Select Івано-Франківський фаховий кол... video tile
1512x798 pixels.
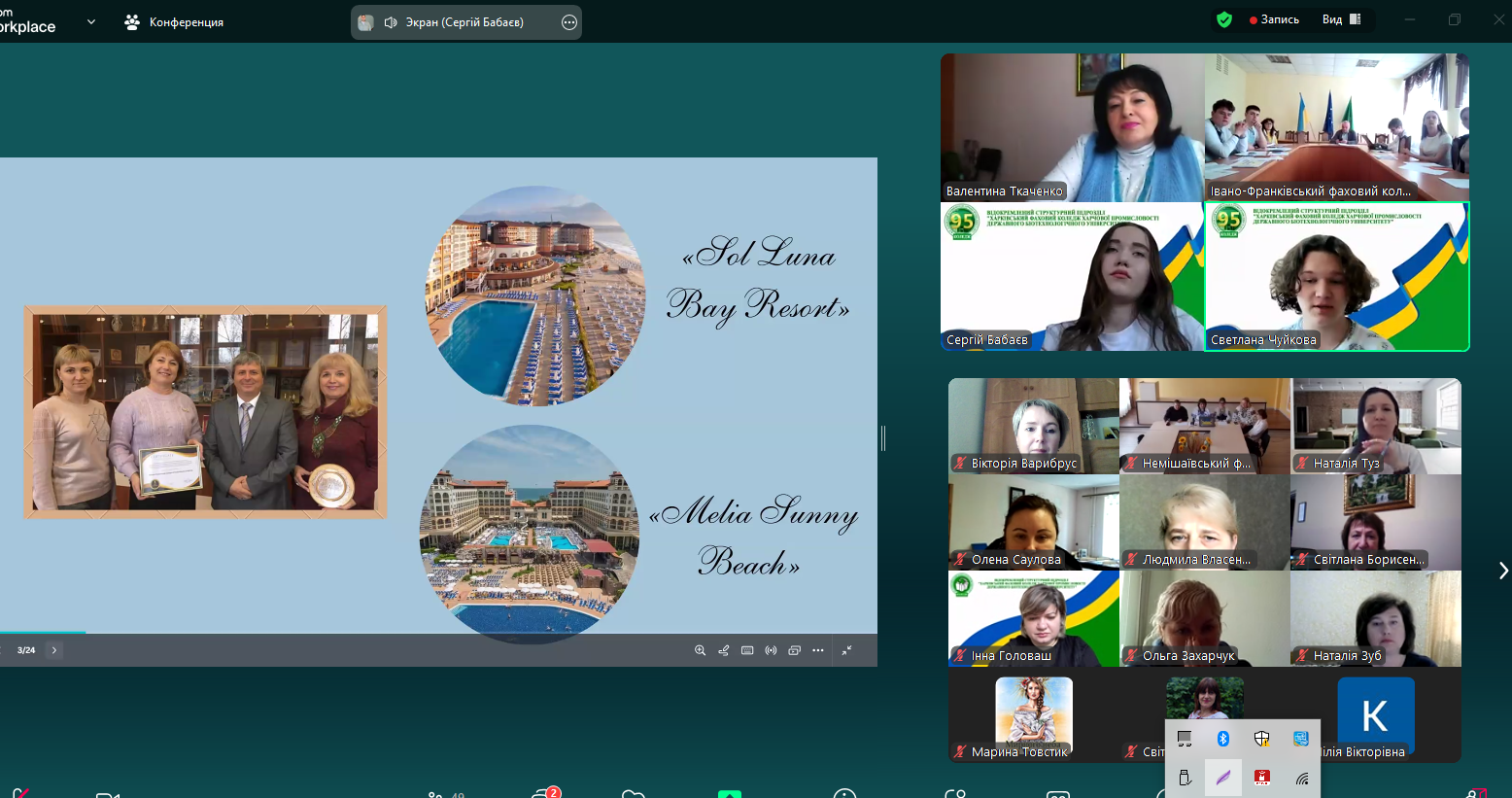pos(1337,127)
